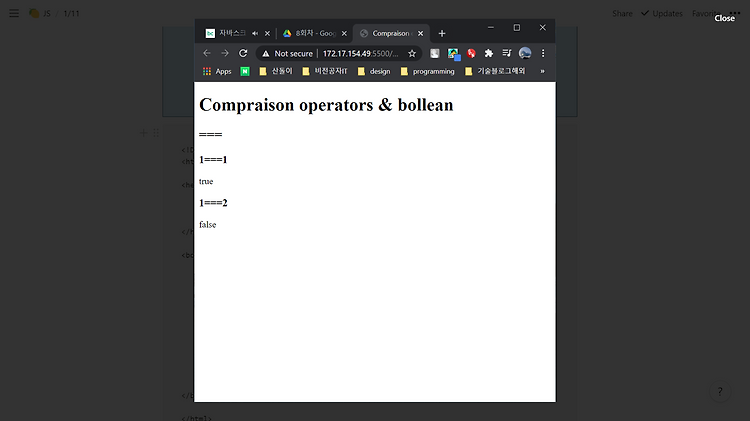Image resolution: width=750 pixels, height=421 pixels.
Task: Click the block drag handle icon
Action: pos(156,133)
